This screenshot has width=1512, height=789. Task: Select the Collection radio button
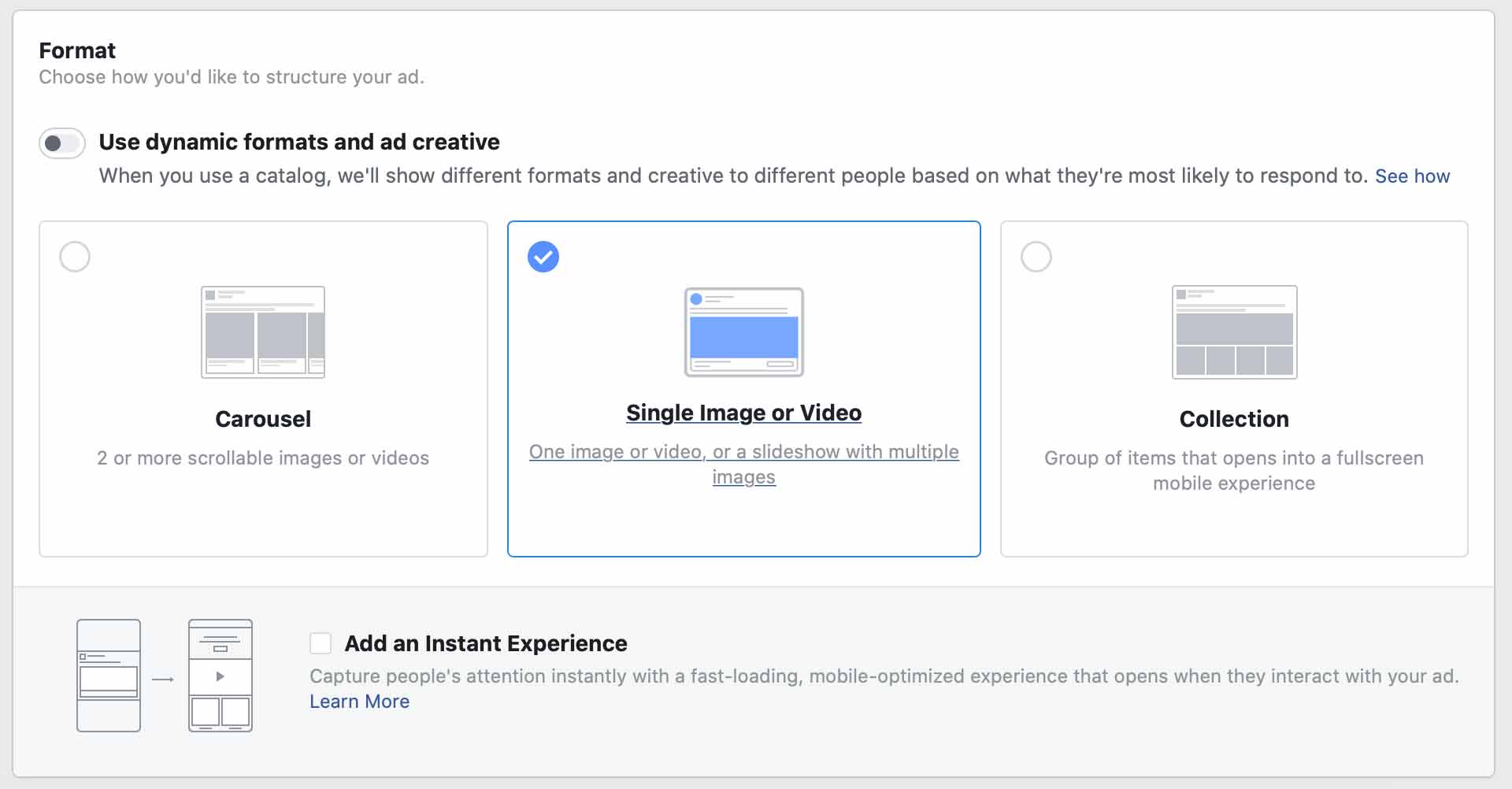point(1037,256)
